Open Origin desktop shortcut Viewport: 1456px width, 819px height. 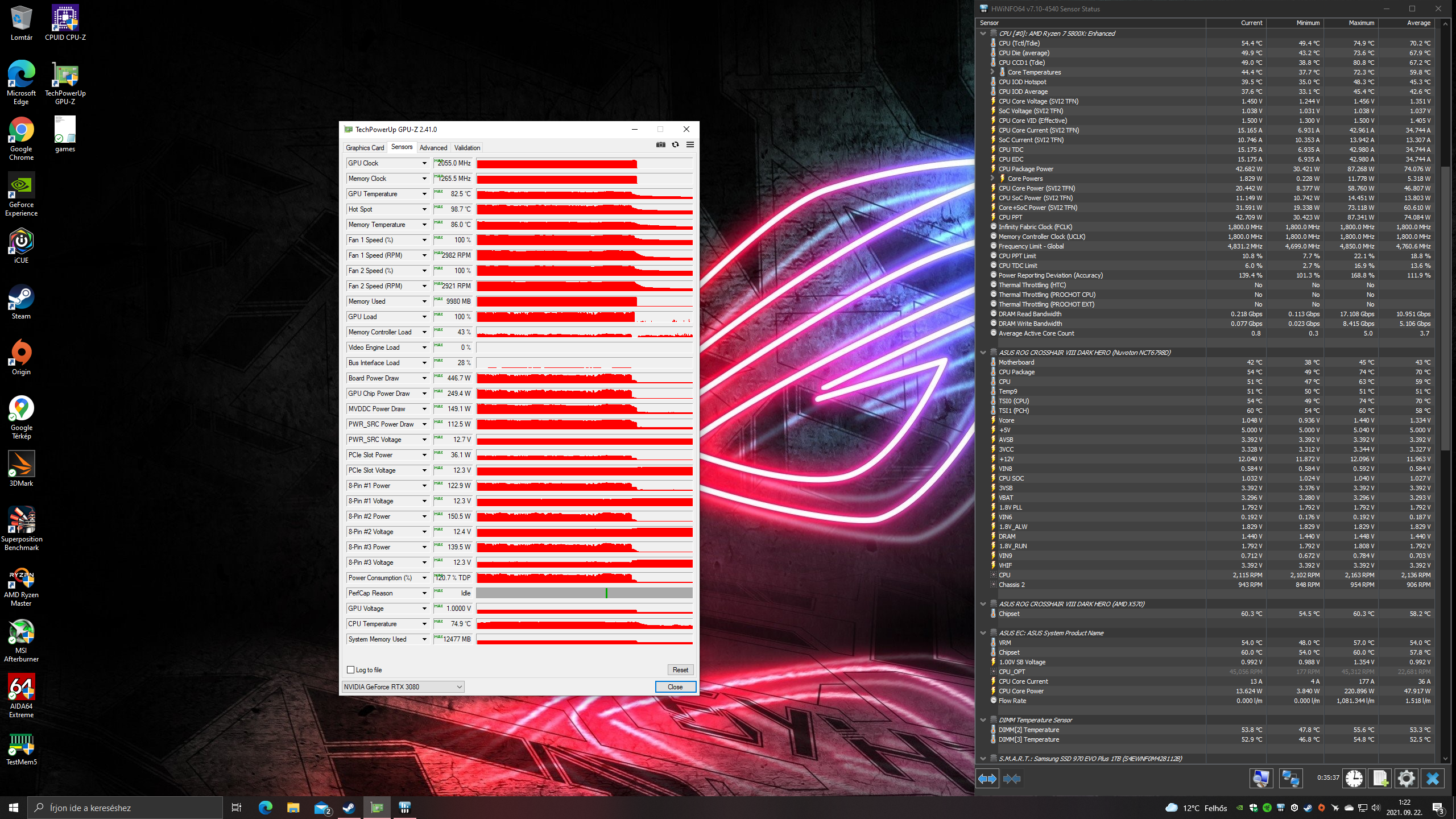(22, 357)
